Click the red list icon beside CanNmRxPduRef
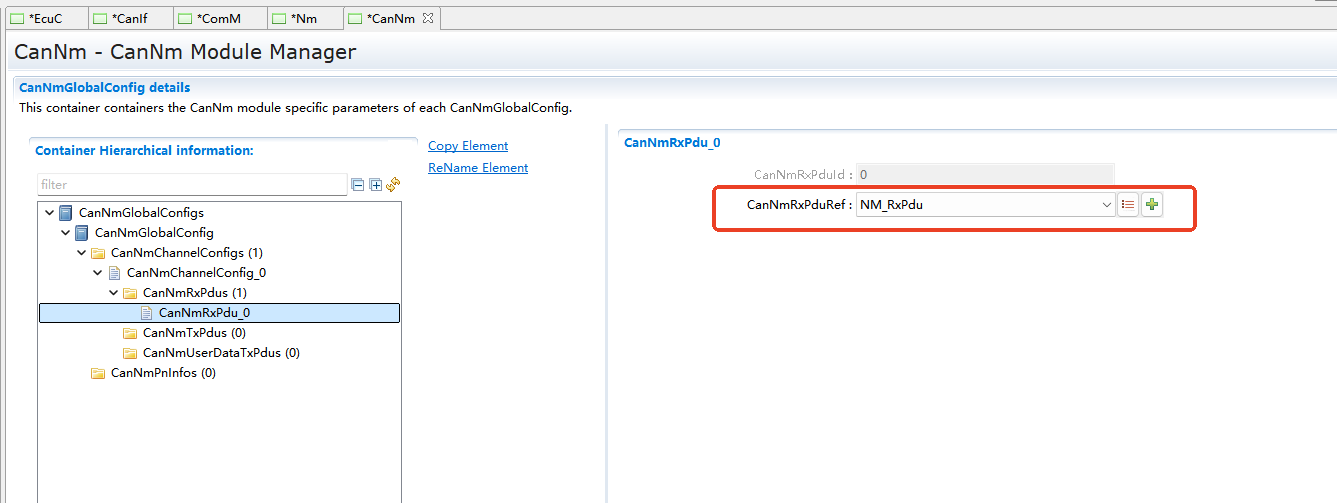Screen dimensions: 1337x503 [x=1128, y=205]
